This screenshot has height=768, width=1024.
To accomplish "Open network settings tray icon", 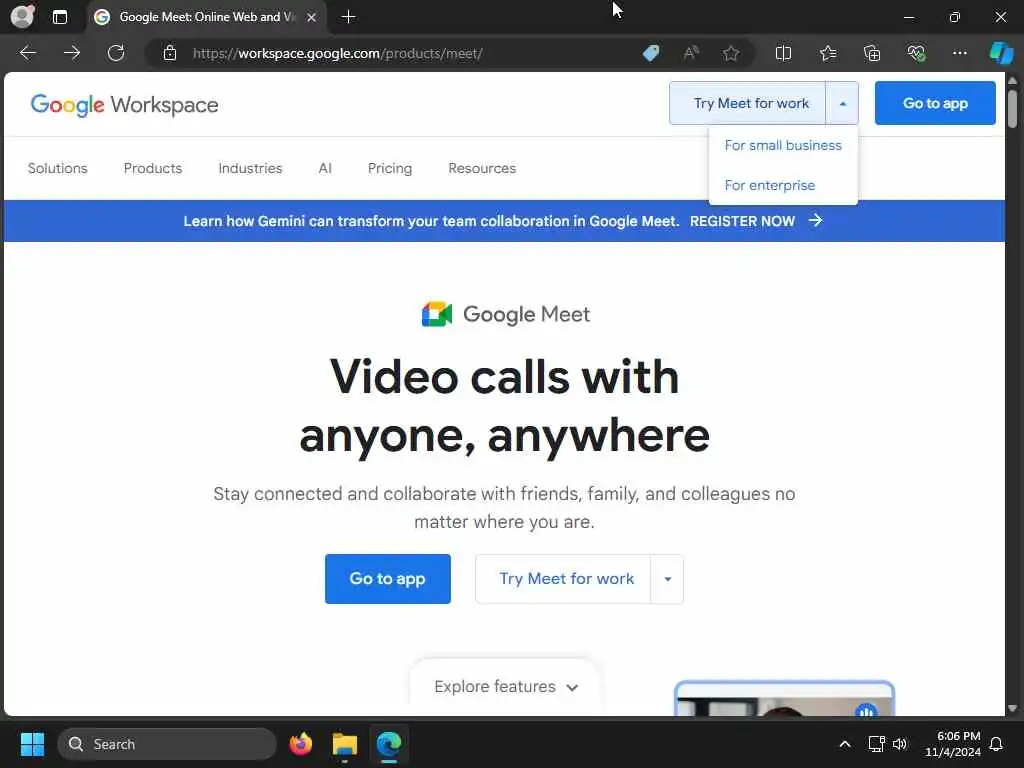I will (876, 744).
